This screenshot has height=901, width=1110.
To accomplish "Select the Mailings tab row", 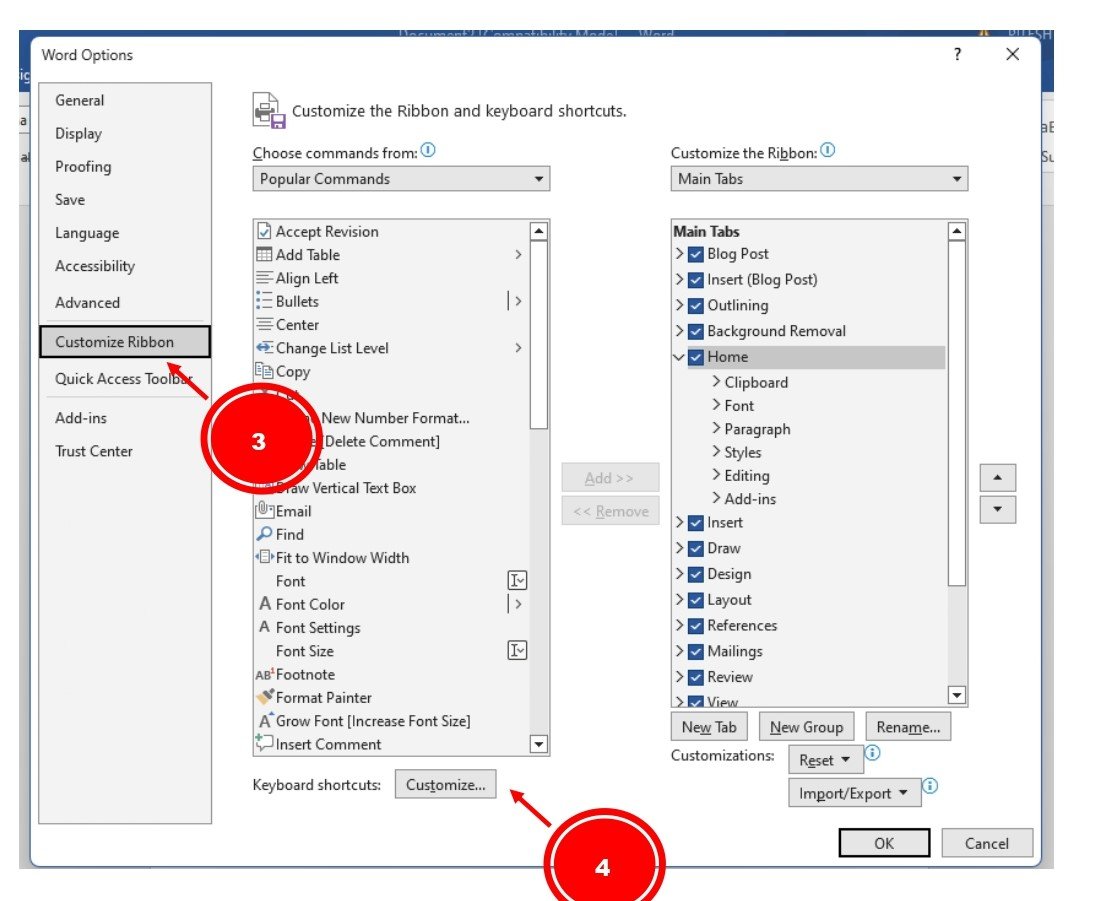I will [809, 651].
